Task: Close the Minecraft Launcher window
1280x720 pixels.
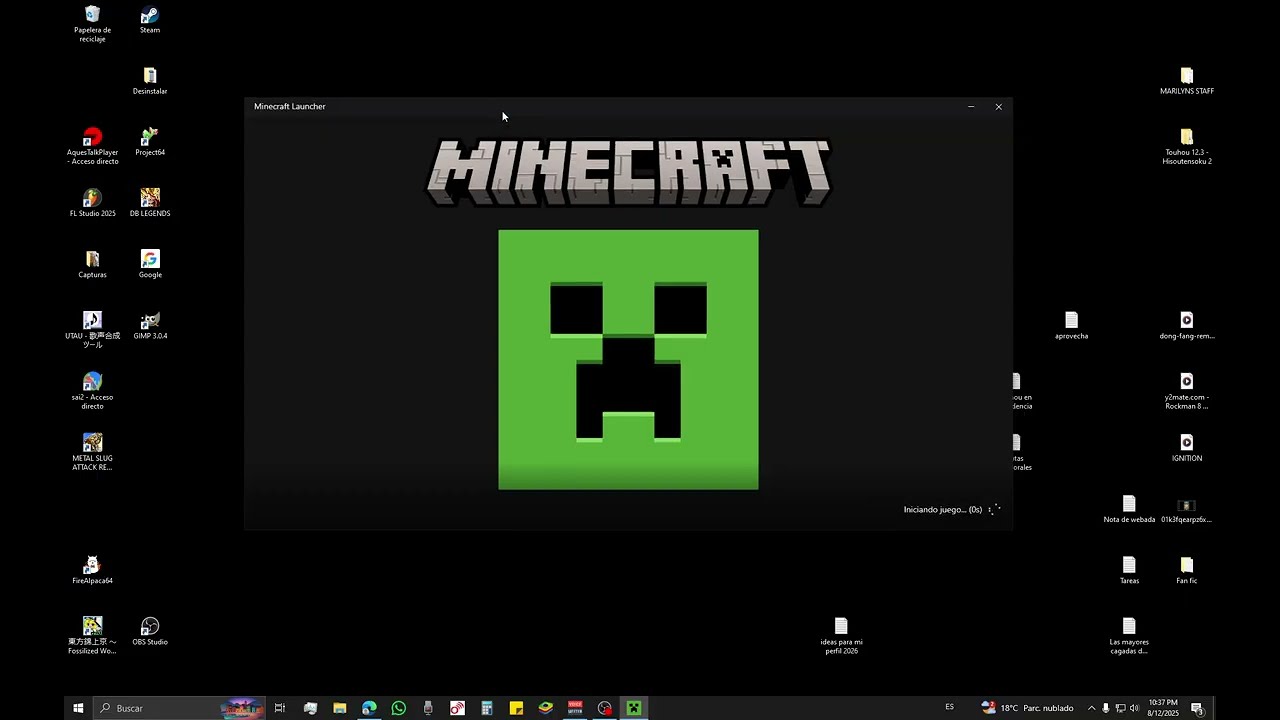Action: (x=998, y=106)
